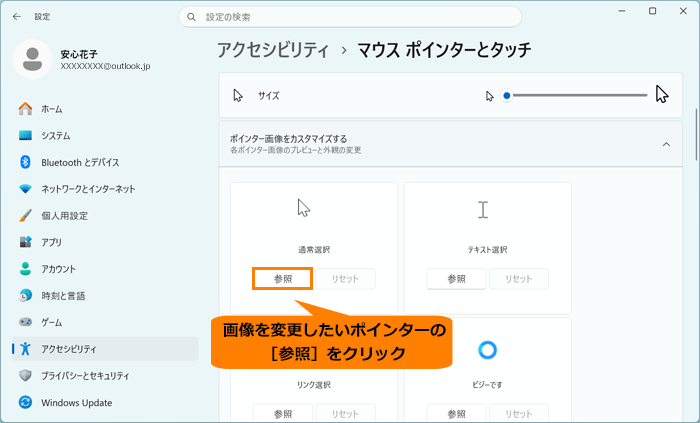Screen dimensions: 700x423
Task: Click the アクセシビリティ figure icon
Action: [25, 348]
